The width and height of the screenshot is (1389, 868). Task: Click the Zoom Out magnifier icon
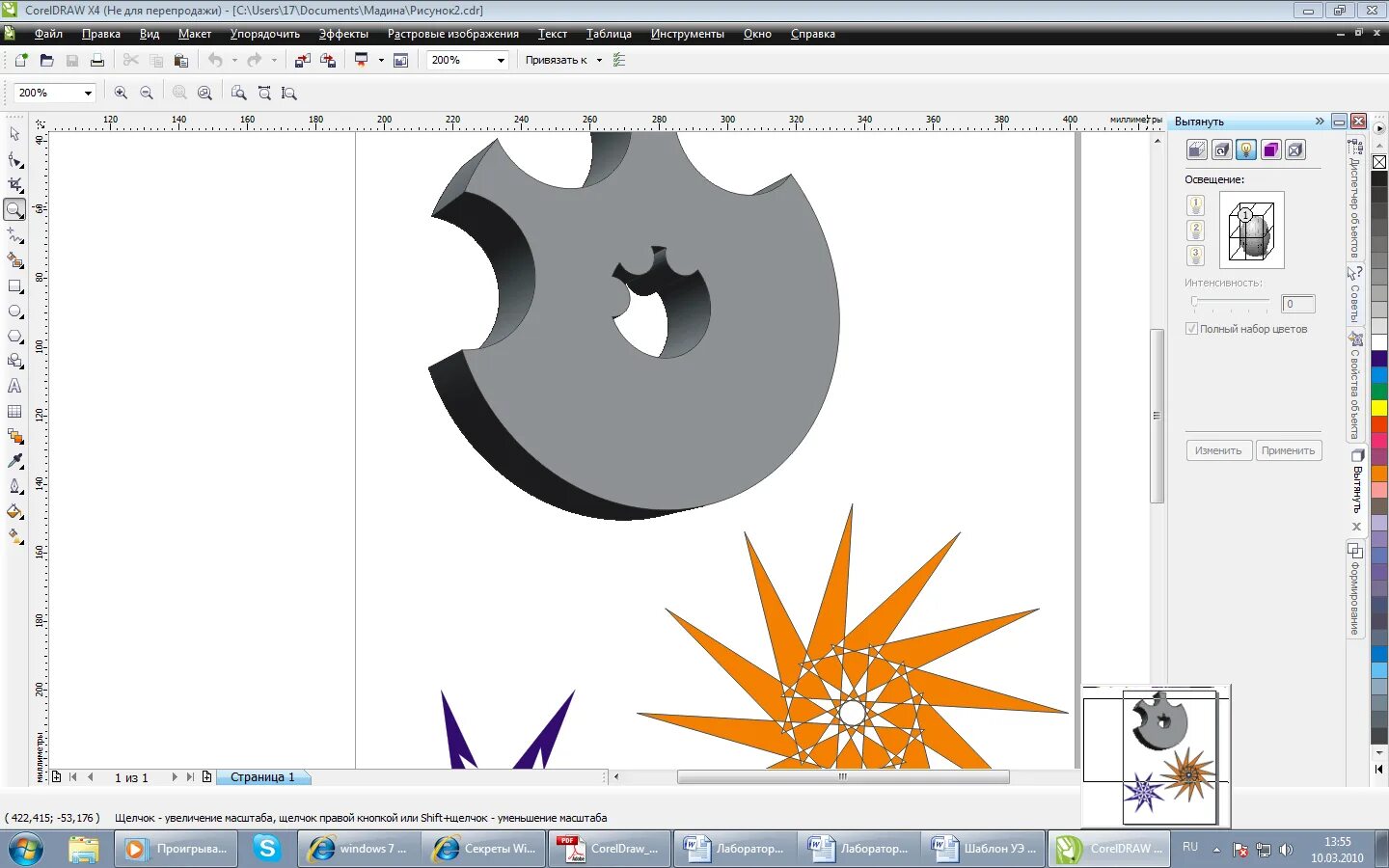(147, 93)
